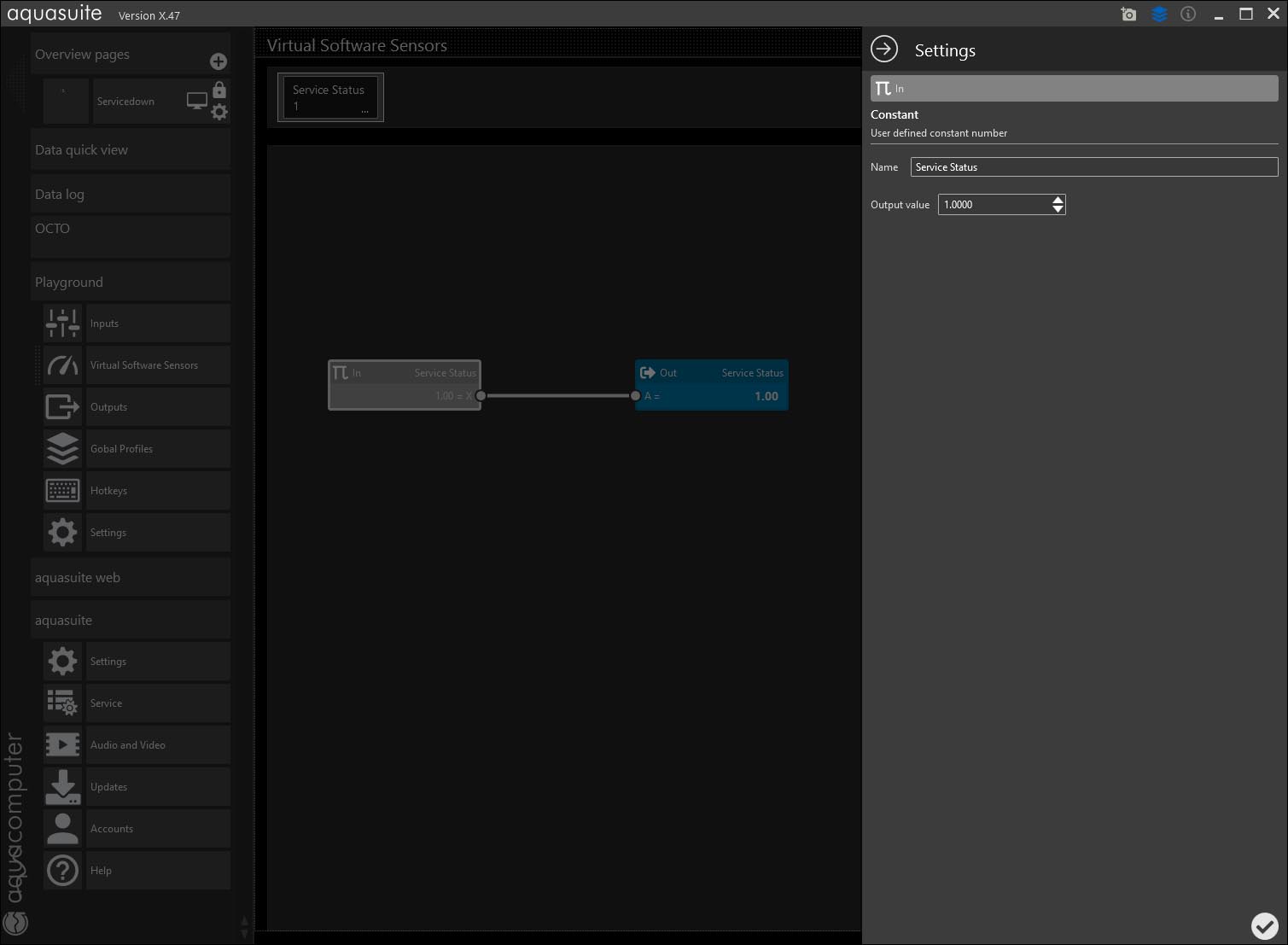This screenshot has height=945, width=1288.
Task: Confirm settings with the checkmark button
Action: (x=1264, y=925)
